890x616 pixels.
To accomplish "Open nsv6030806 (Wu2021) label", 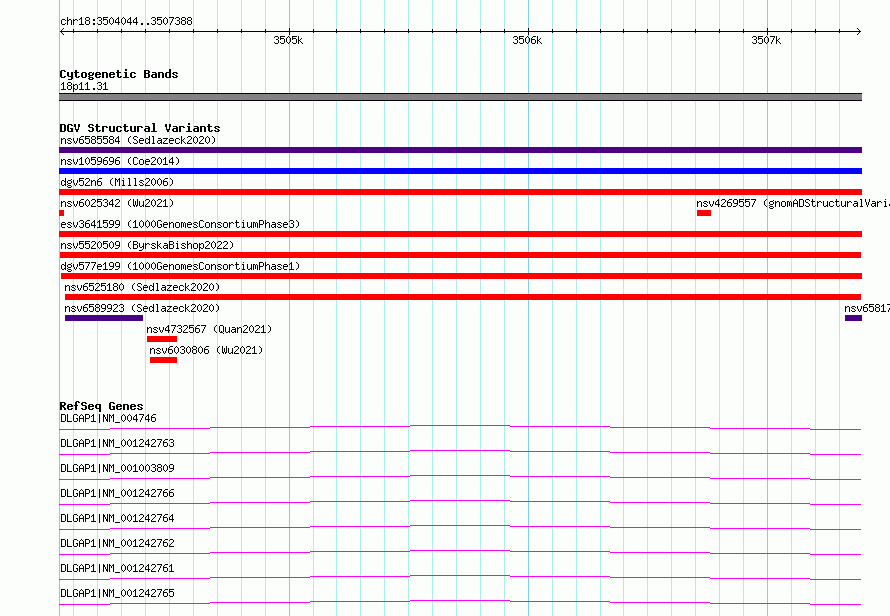I will point(207,350).
